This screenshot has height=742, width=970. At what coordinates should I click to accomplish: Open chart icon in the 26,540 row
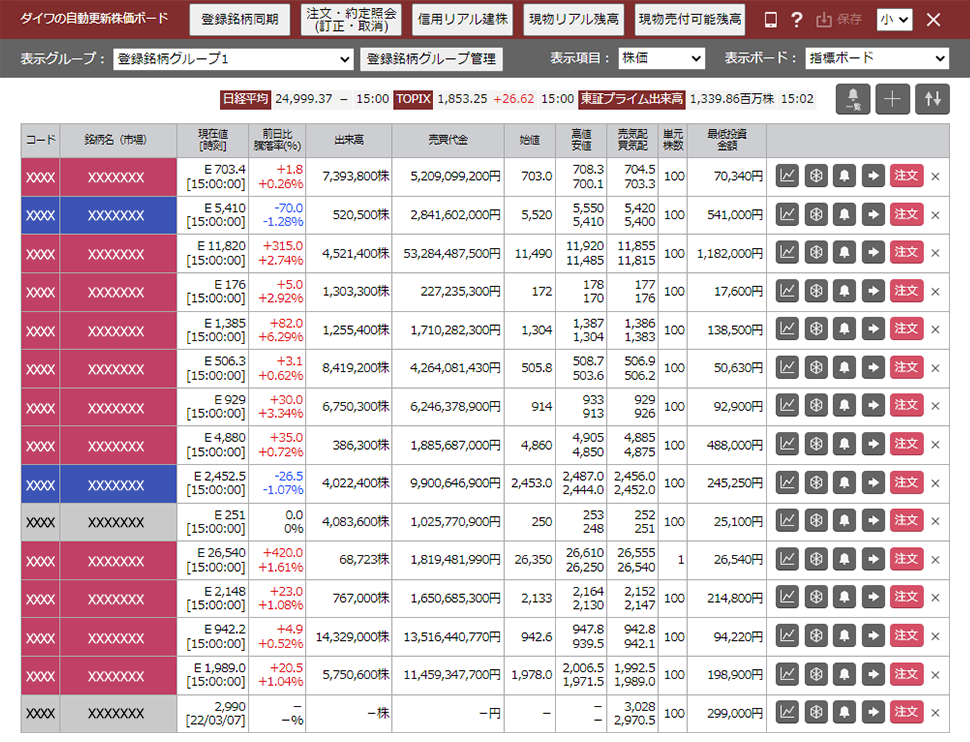pos(788,559)
